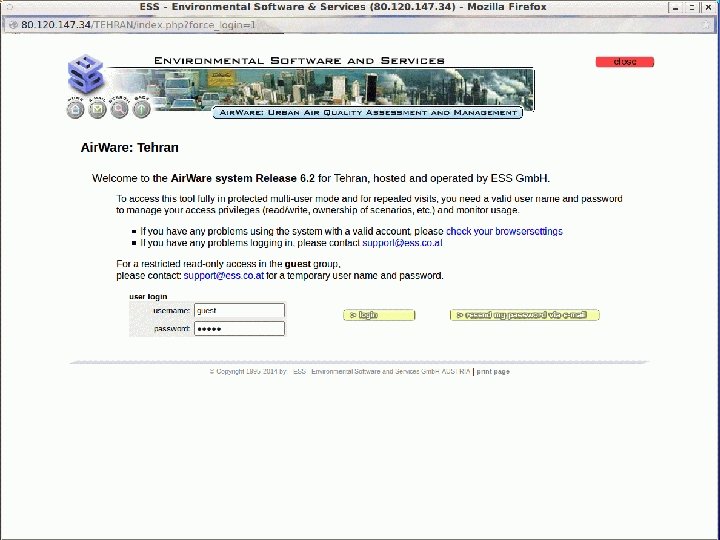This screenshot has height=540, width=720.
Task: Open the print page link in footer
Action: [493, 371]
